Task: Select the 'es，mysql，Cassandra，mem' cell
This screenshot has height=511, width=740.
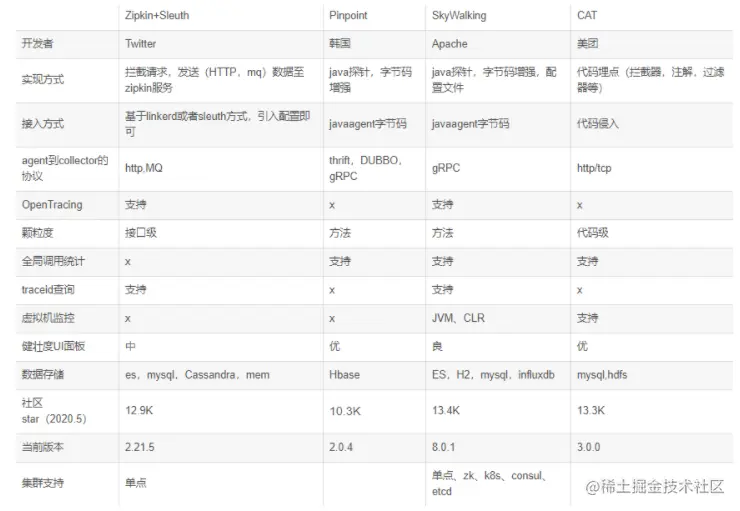Action: 197,375
